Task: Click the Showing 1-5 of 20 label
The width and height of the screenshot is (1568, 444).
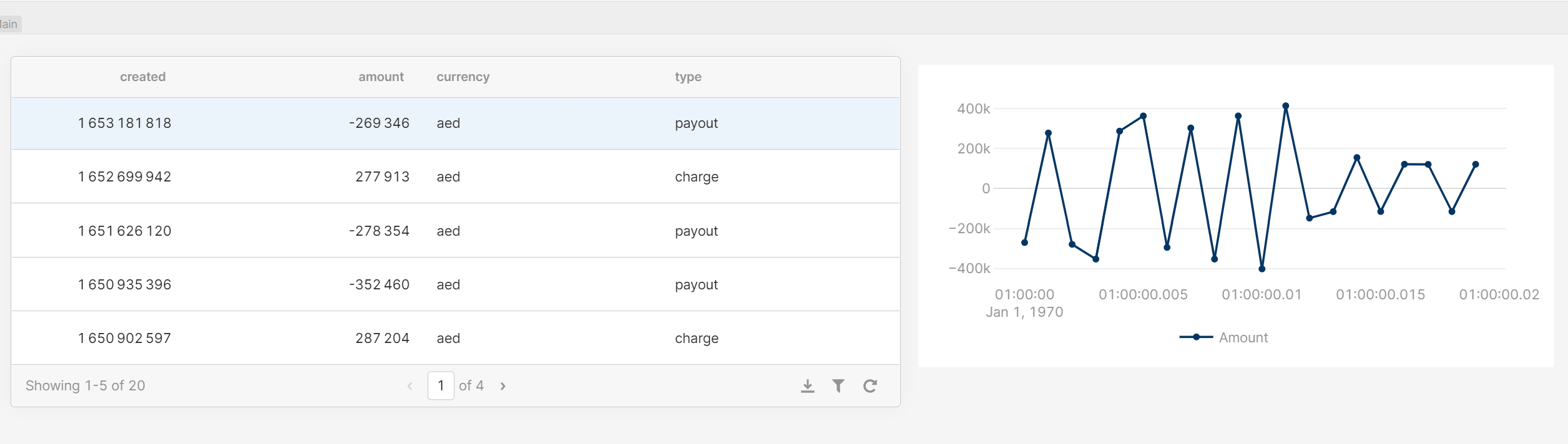Action: (x=86, y=385)
